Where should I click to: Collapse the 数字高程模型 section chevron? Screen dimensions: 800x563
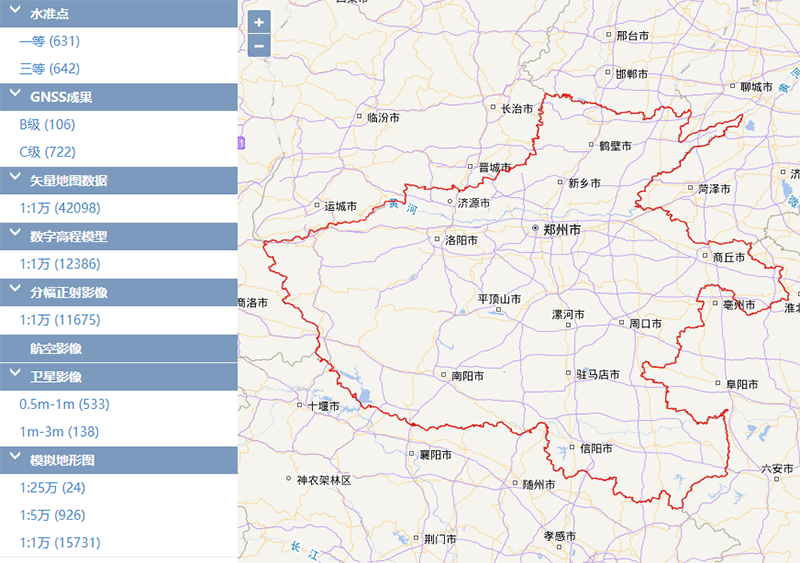click(x=15, y=237)
